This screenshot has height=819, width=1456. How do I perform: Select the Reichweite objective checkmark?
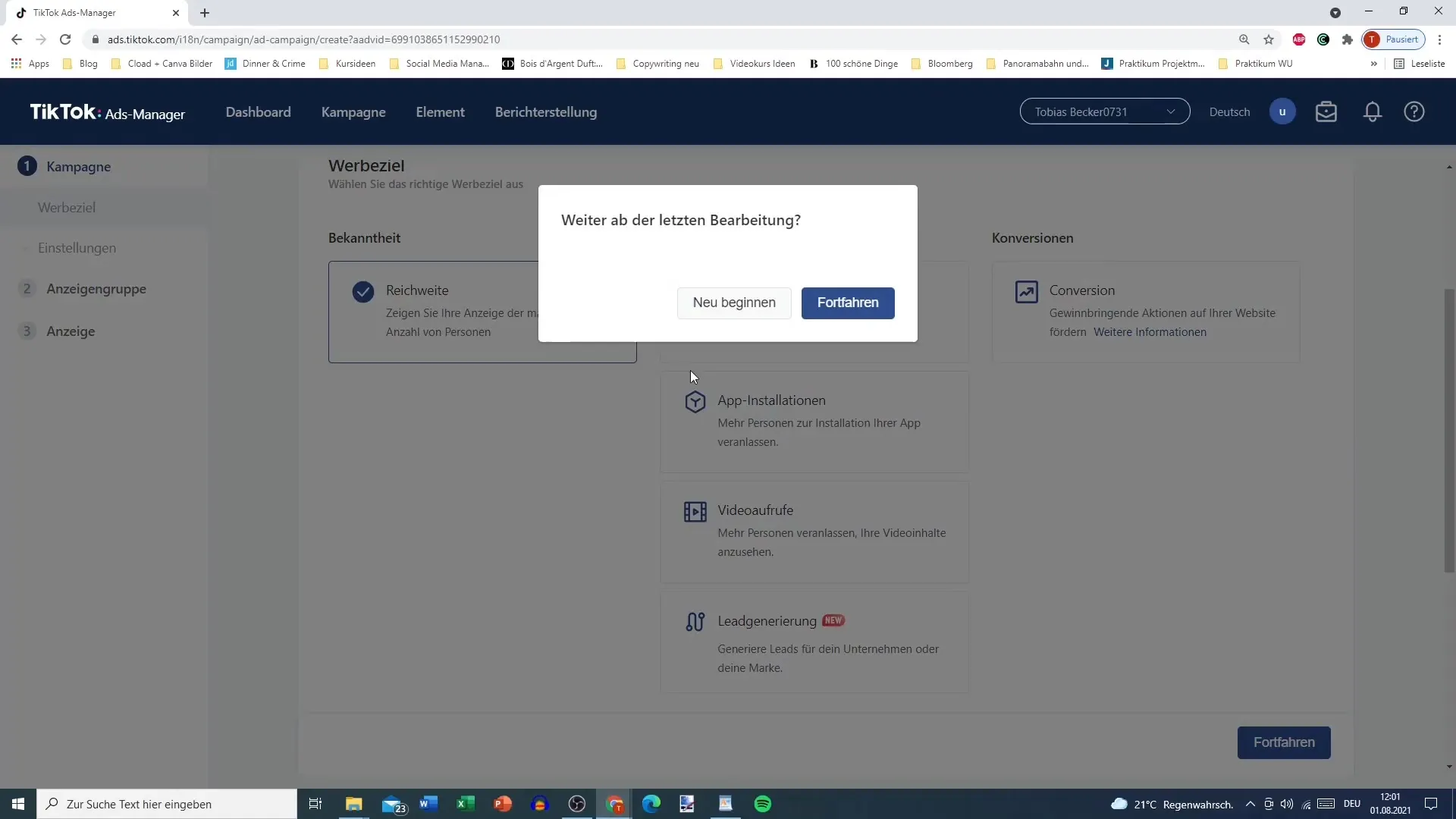(x=363, y=292)
